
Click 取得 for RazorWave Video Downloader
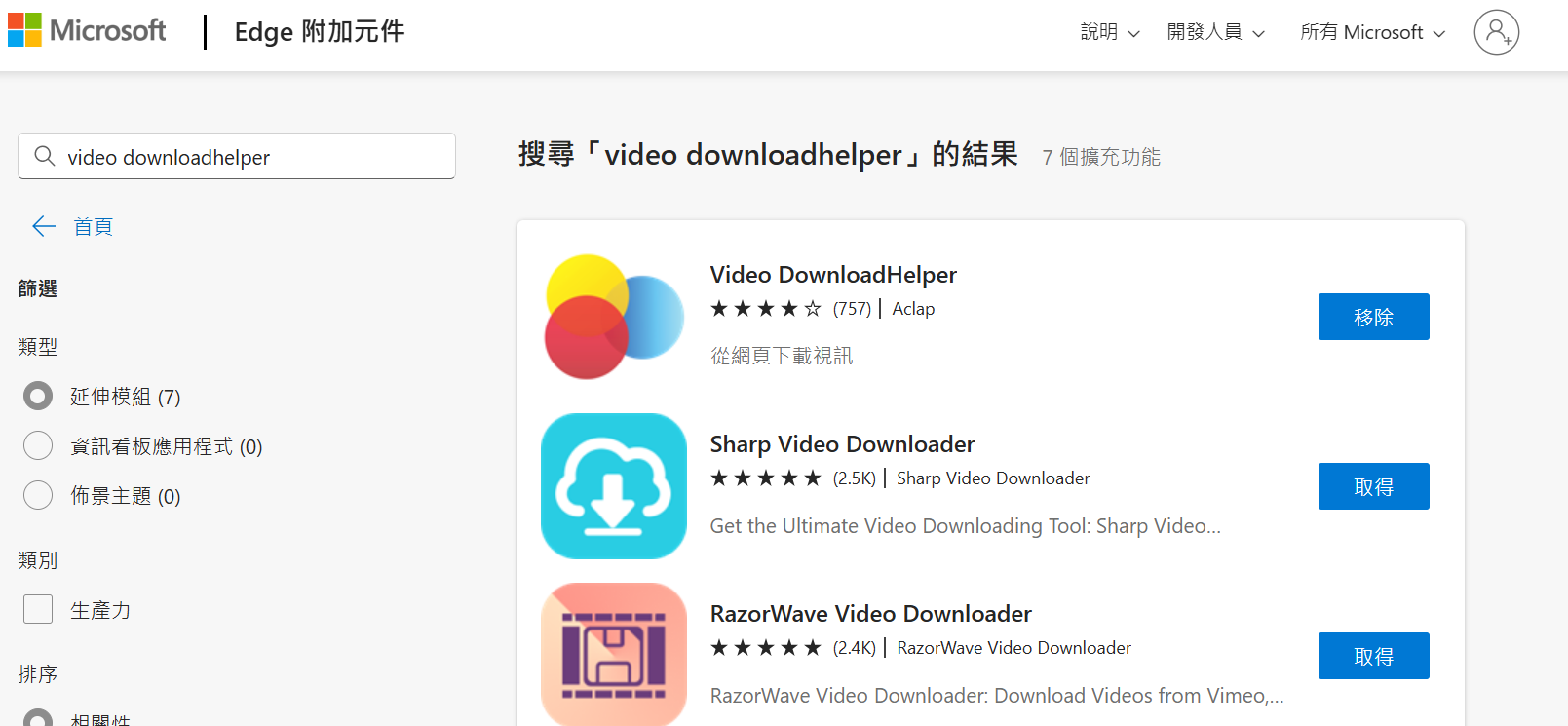(x=1373, y=656)
